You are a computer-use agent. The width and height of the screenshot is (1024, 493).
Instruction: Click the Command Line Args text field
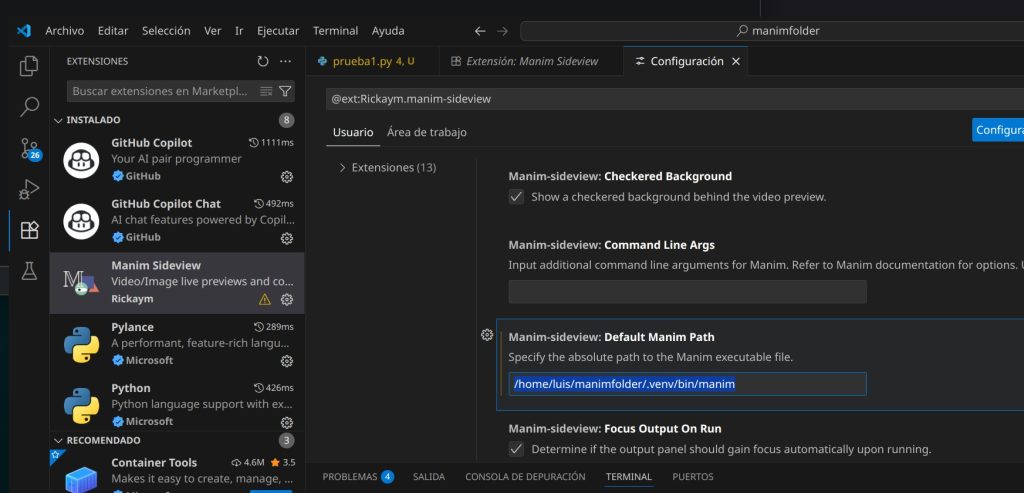click(687, 292)
